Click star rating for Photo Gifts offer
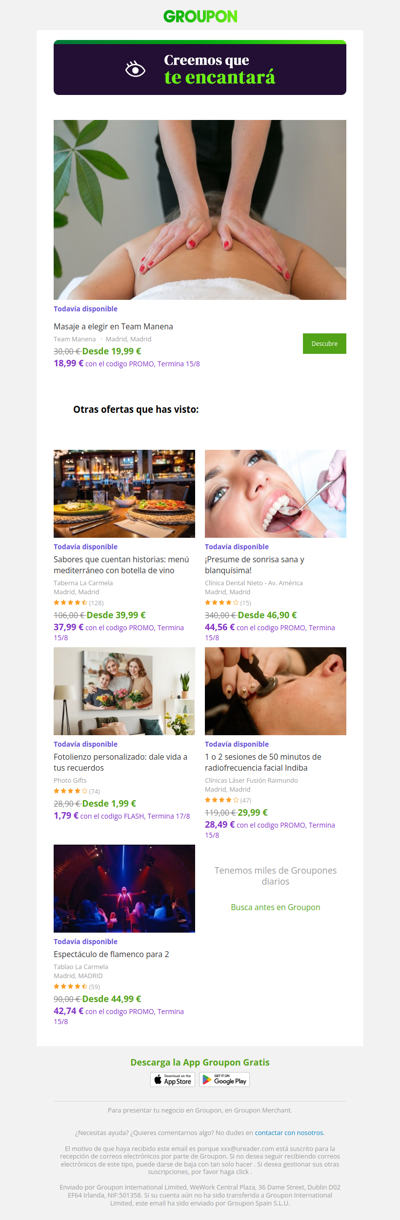 pyautogui.click(x=70, y=791)
